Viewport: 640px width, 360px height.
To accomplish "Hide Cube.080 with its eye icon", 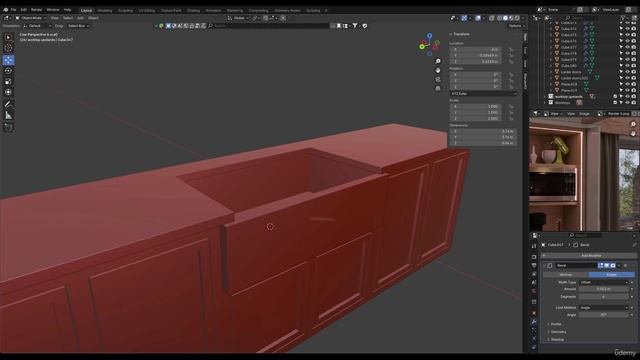I will [627, 66].
